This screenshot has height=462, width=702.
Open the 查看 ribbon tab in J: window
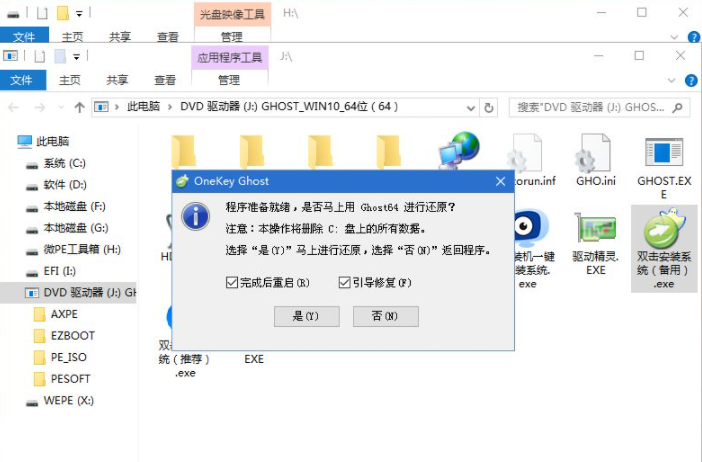coord(166,80)
